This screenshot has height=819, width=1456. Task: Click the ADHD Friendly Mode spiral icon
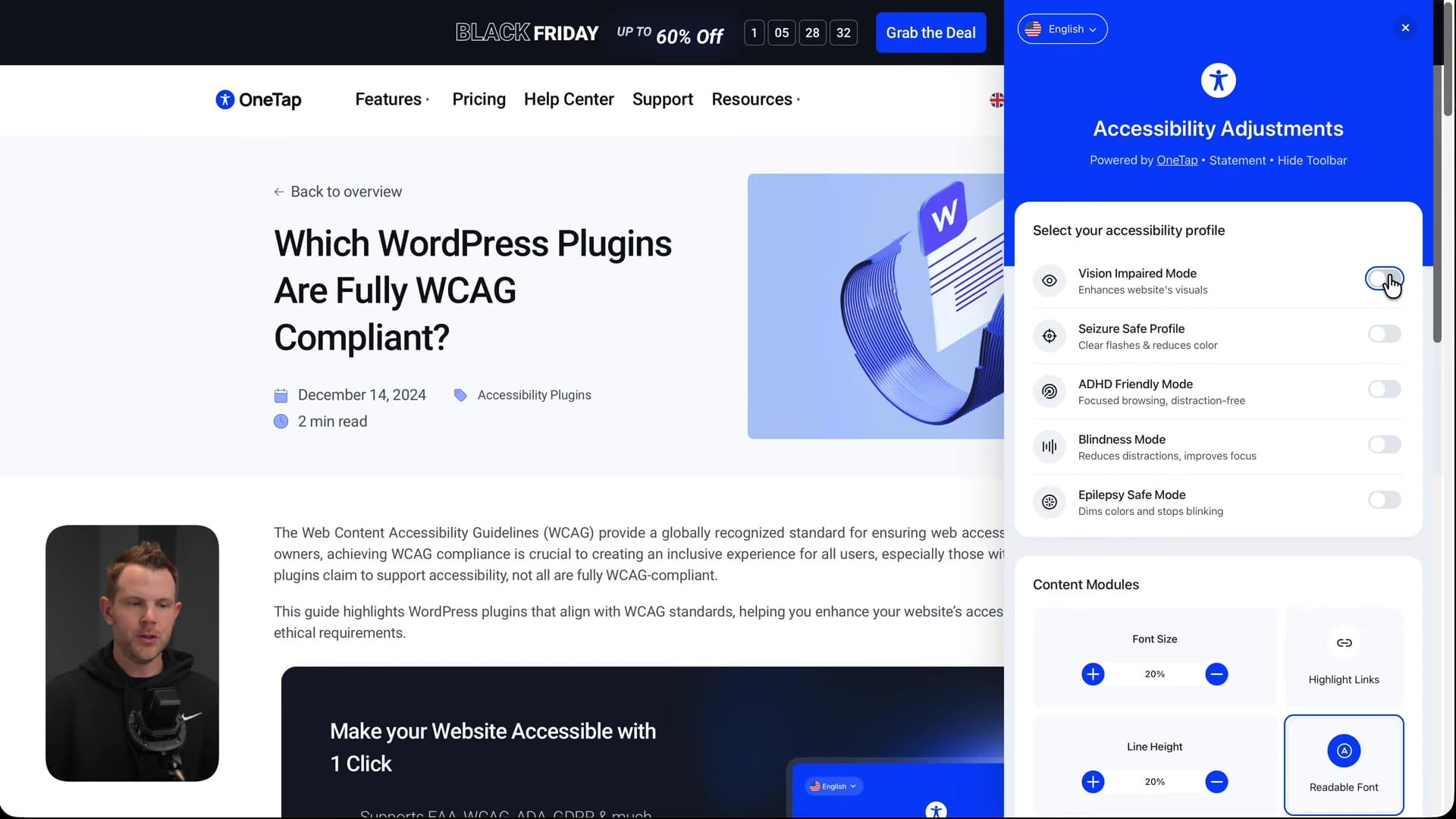click(1050, 391)
